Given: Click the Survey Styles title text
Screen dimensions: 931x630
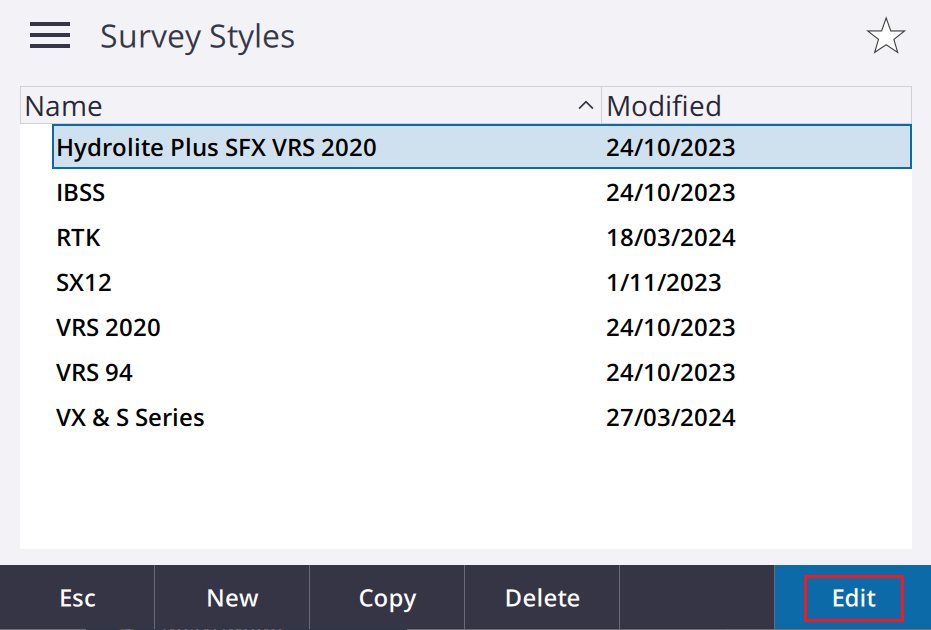Looking at the screenshot, I should pyautogui.click(x=197, y=37).
